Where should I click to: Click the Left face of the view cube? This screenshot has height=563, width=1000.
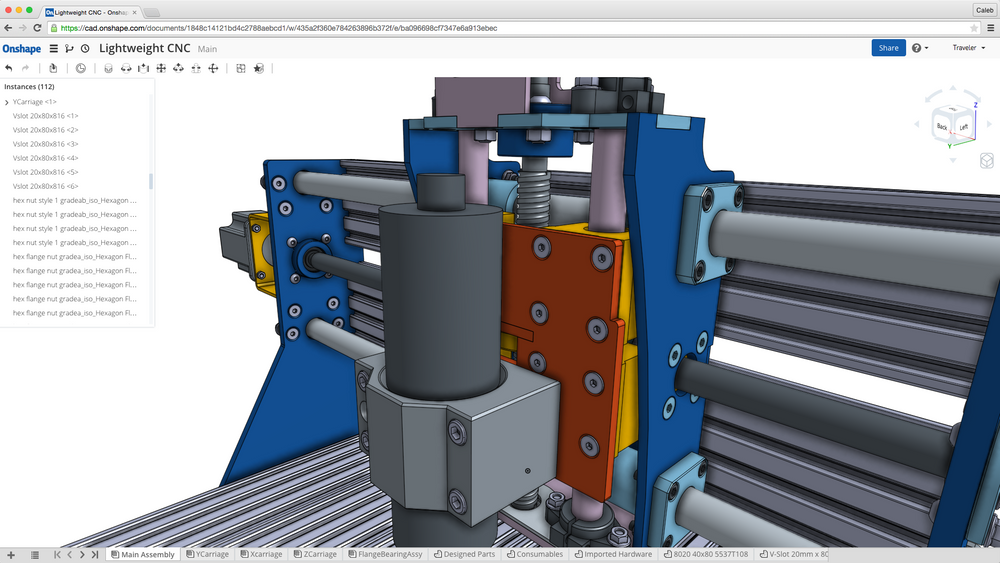click(x=963, y=128)
